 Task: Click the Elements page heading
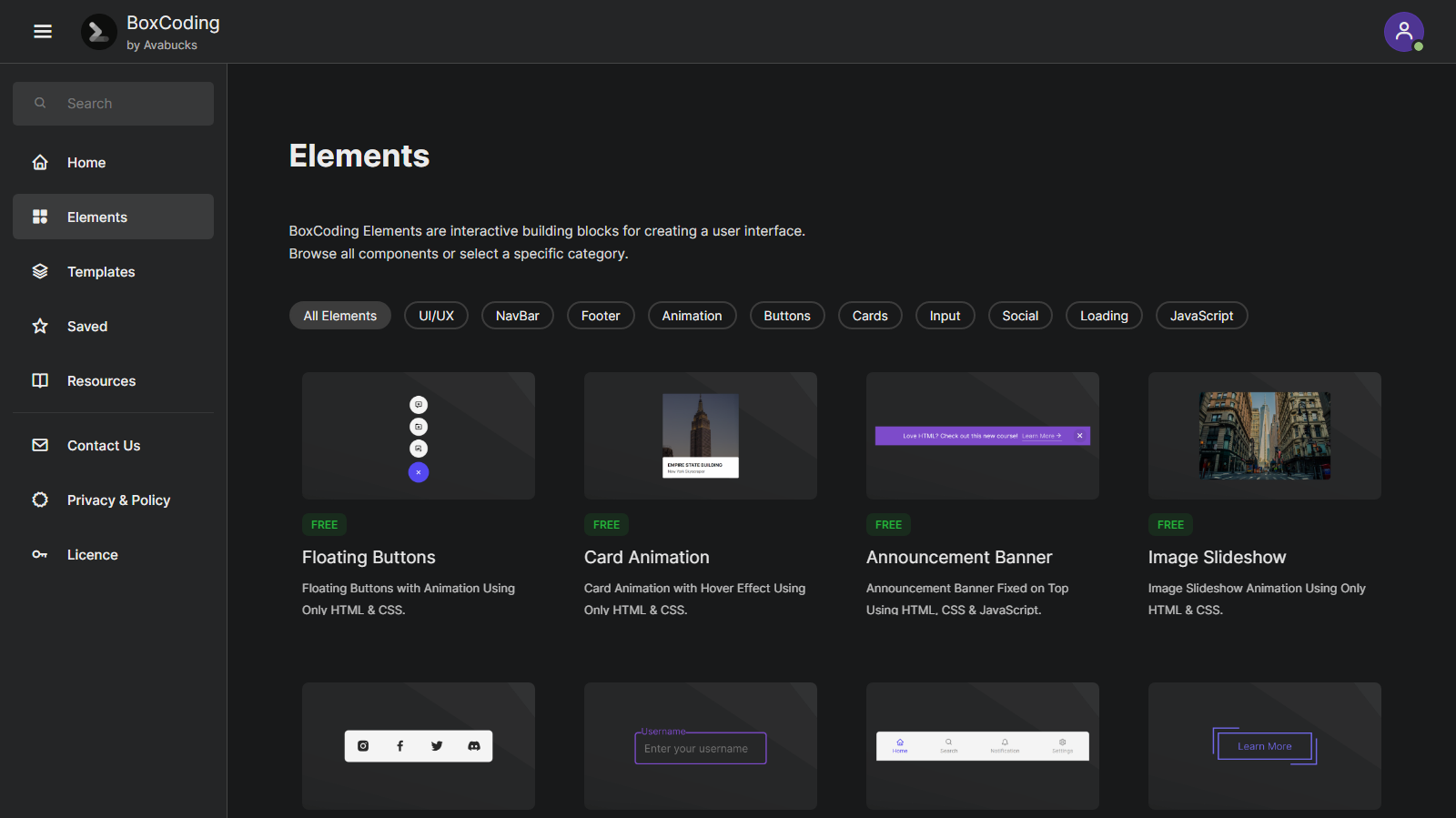pyautogui.click(x=359, y=156)
